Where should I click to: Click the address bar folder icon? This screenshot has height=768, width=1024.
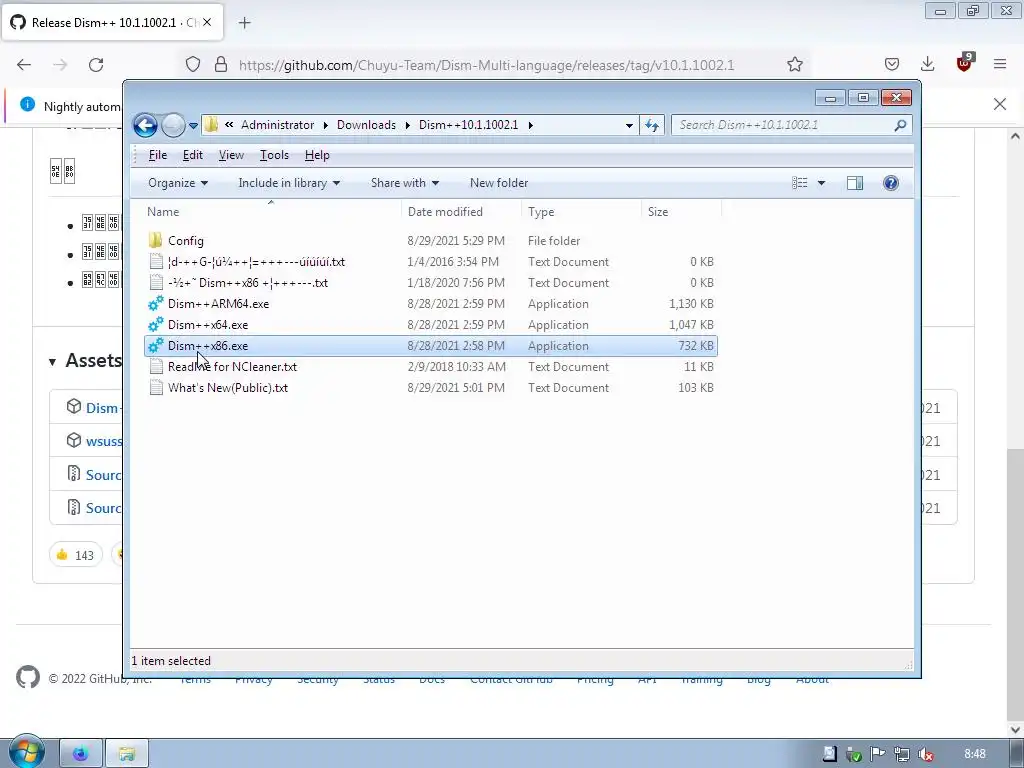[x=211, y=125]
